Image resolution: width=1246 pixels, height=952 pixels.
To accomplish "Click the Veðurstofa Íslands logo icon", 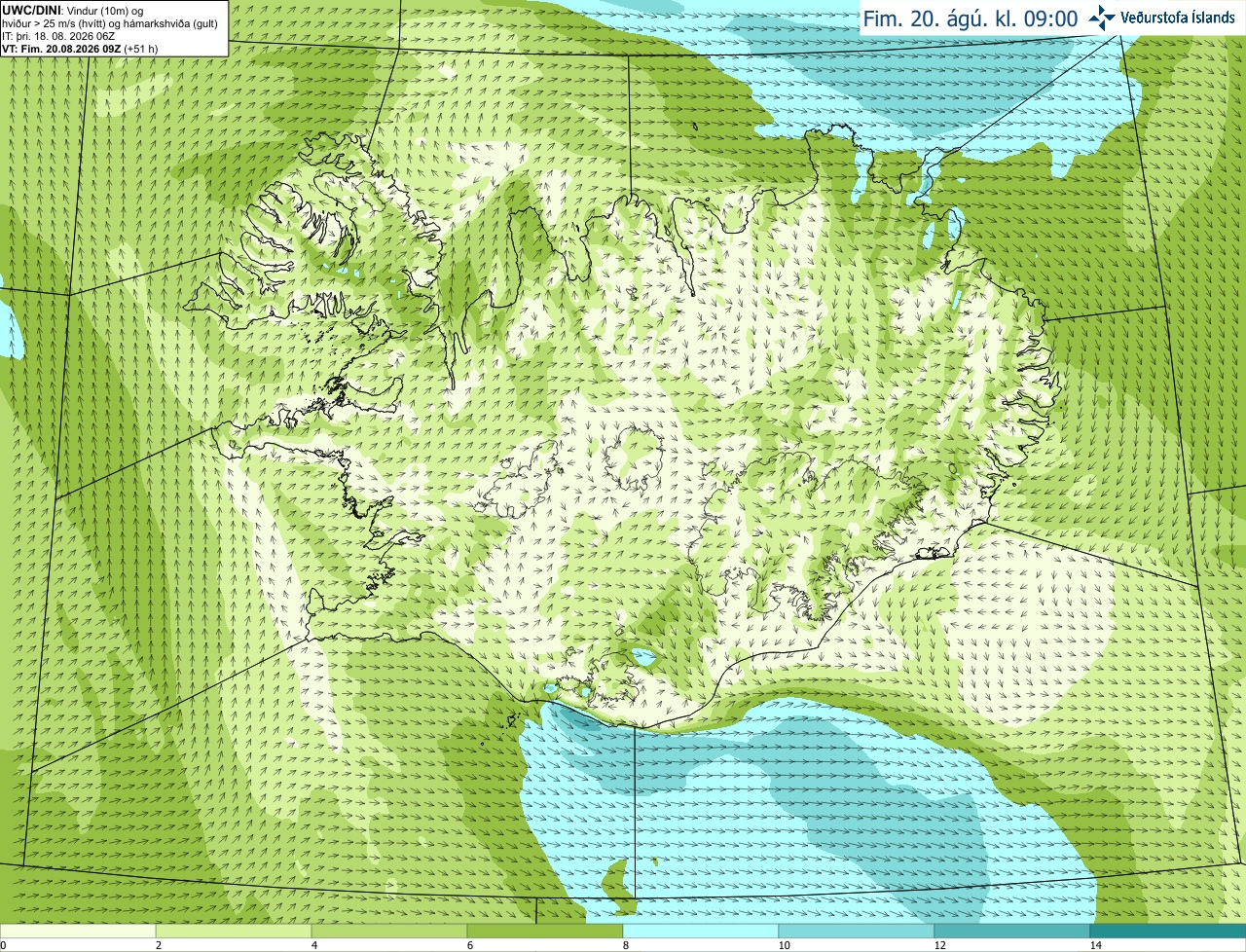I will coord(1102,18).
